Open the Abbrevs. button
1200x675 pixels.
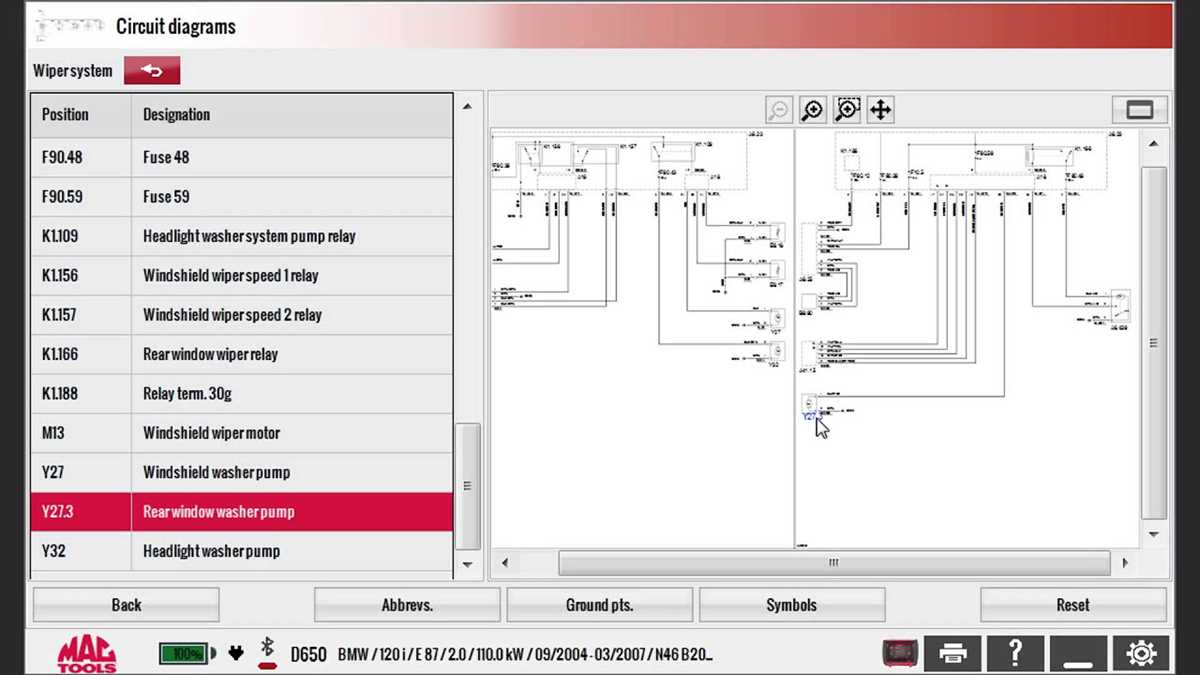click(x=407, y=605)
